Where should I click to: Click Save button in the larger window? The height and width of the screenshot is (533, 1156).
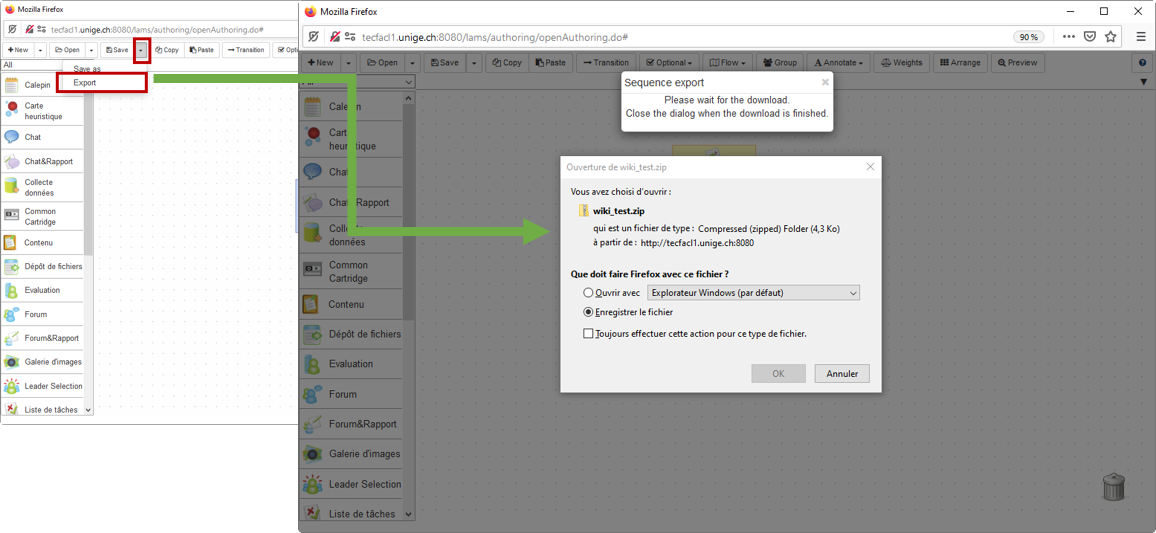click(445, 63)
